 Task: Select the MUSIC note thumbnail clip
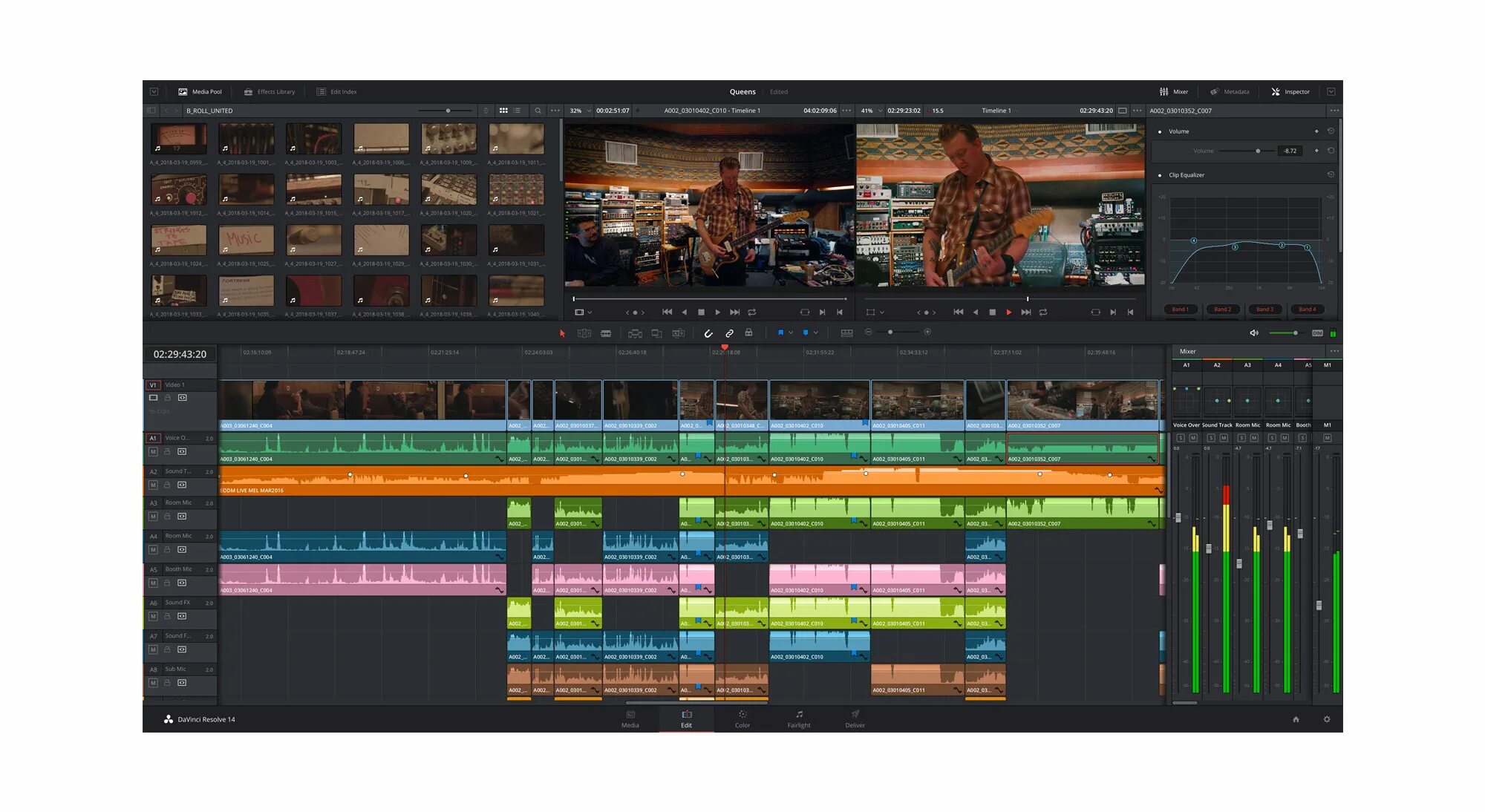click(x=246, y=240)
